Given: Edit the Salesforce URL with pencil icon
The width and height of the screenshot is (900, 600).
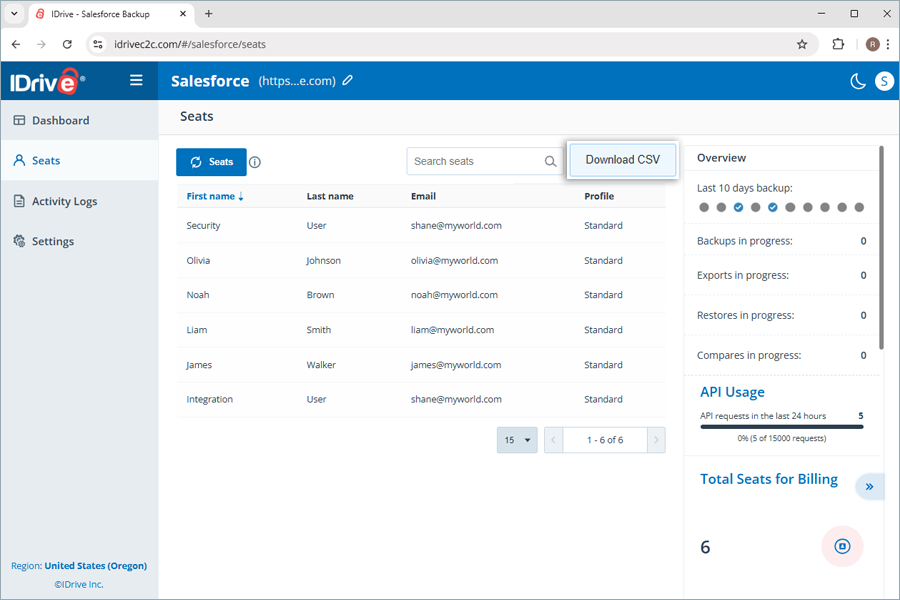Looking at the screenshot, I should (x=348, y=80).
